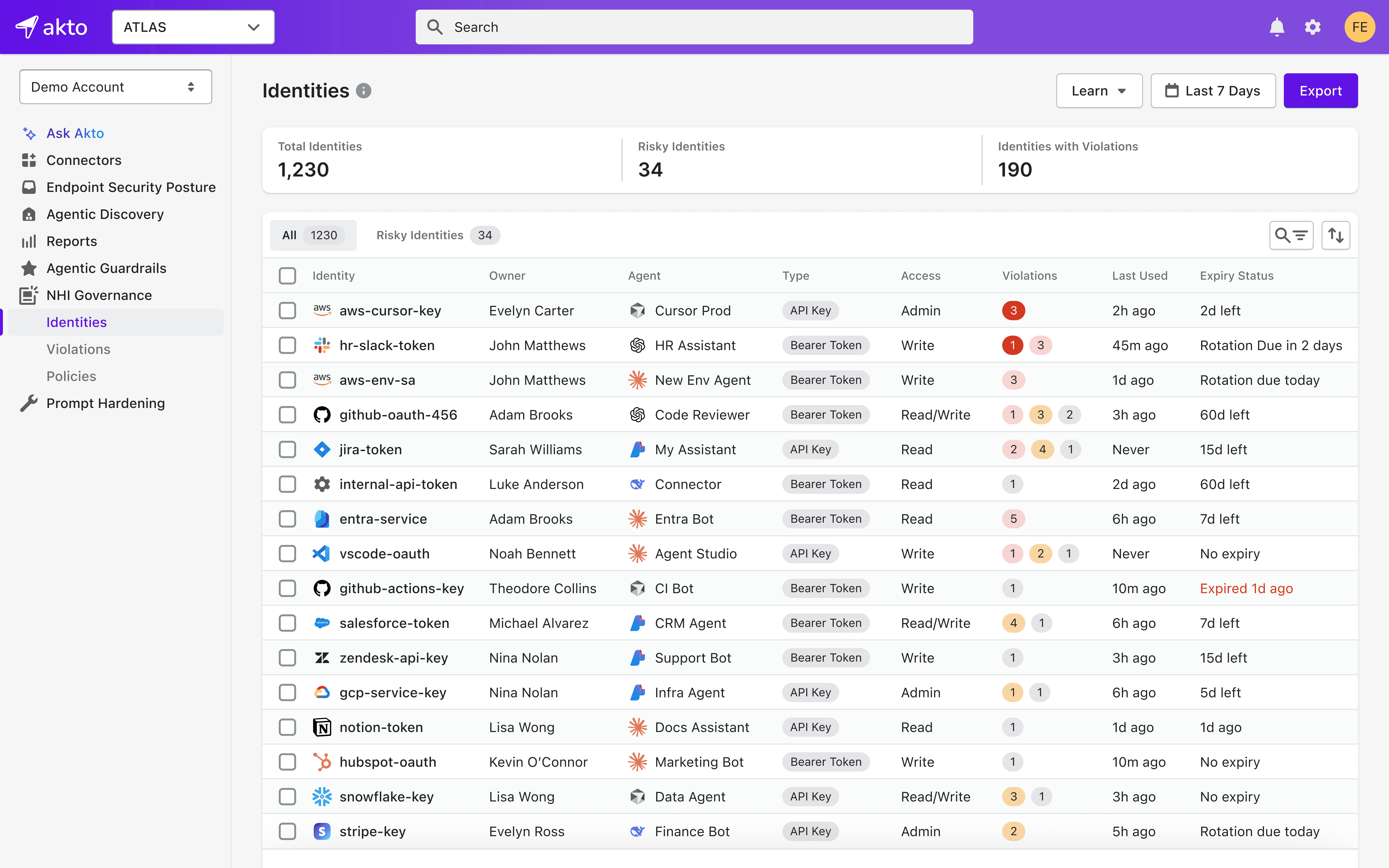Click the info icon beside Identities title

(x=363, y=91)
